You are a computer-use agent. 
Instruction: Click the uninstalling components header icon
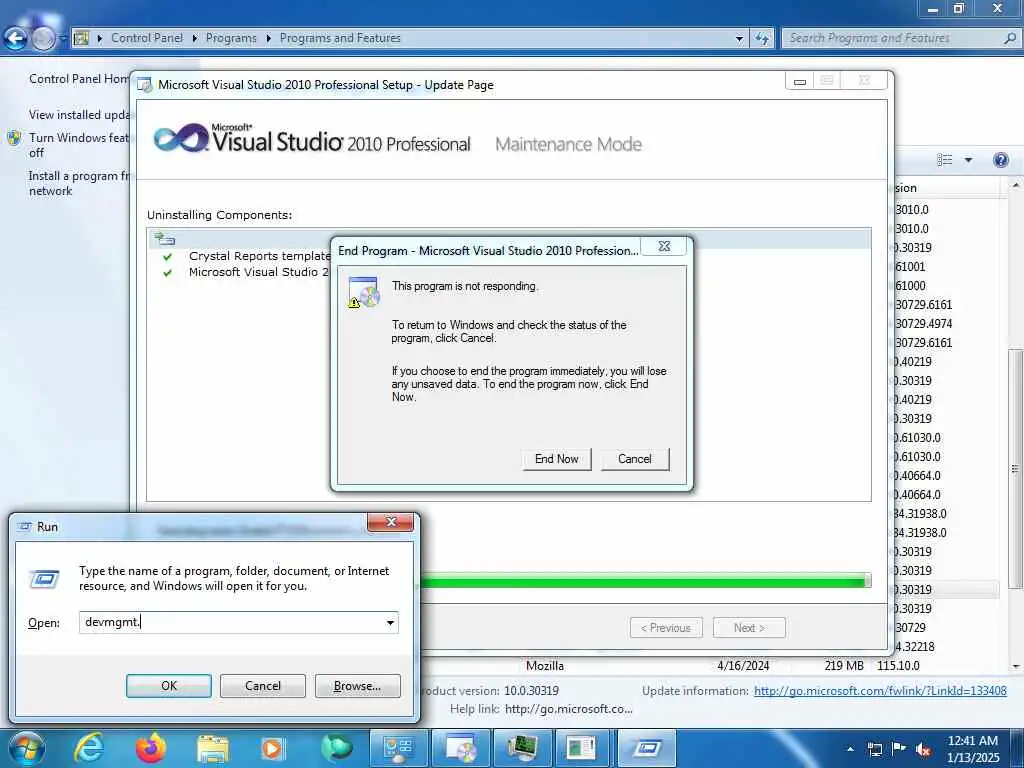coord(165,239)
